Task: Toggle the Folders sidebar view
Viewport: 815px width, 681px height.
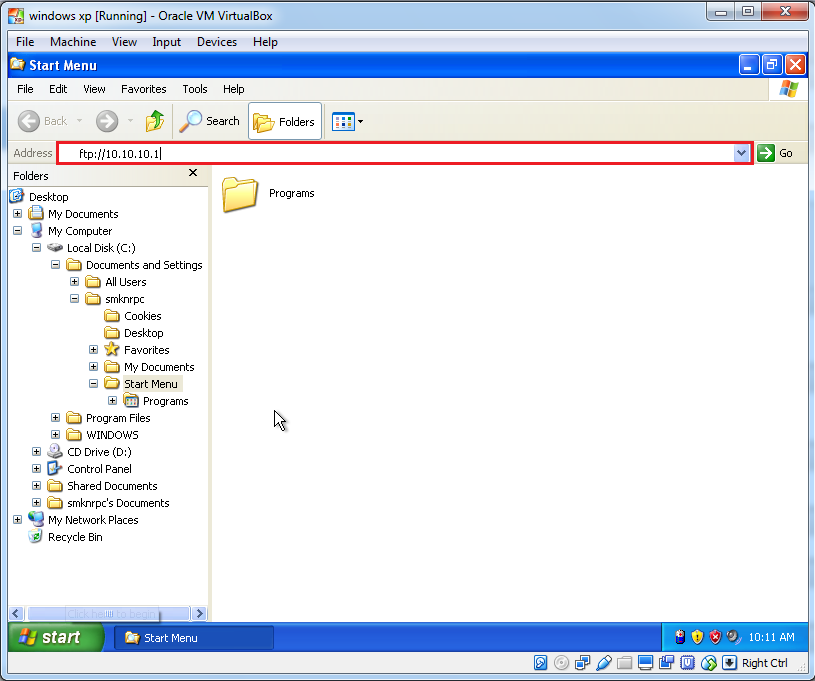Action: click(x=284, y=121)
